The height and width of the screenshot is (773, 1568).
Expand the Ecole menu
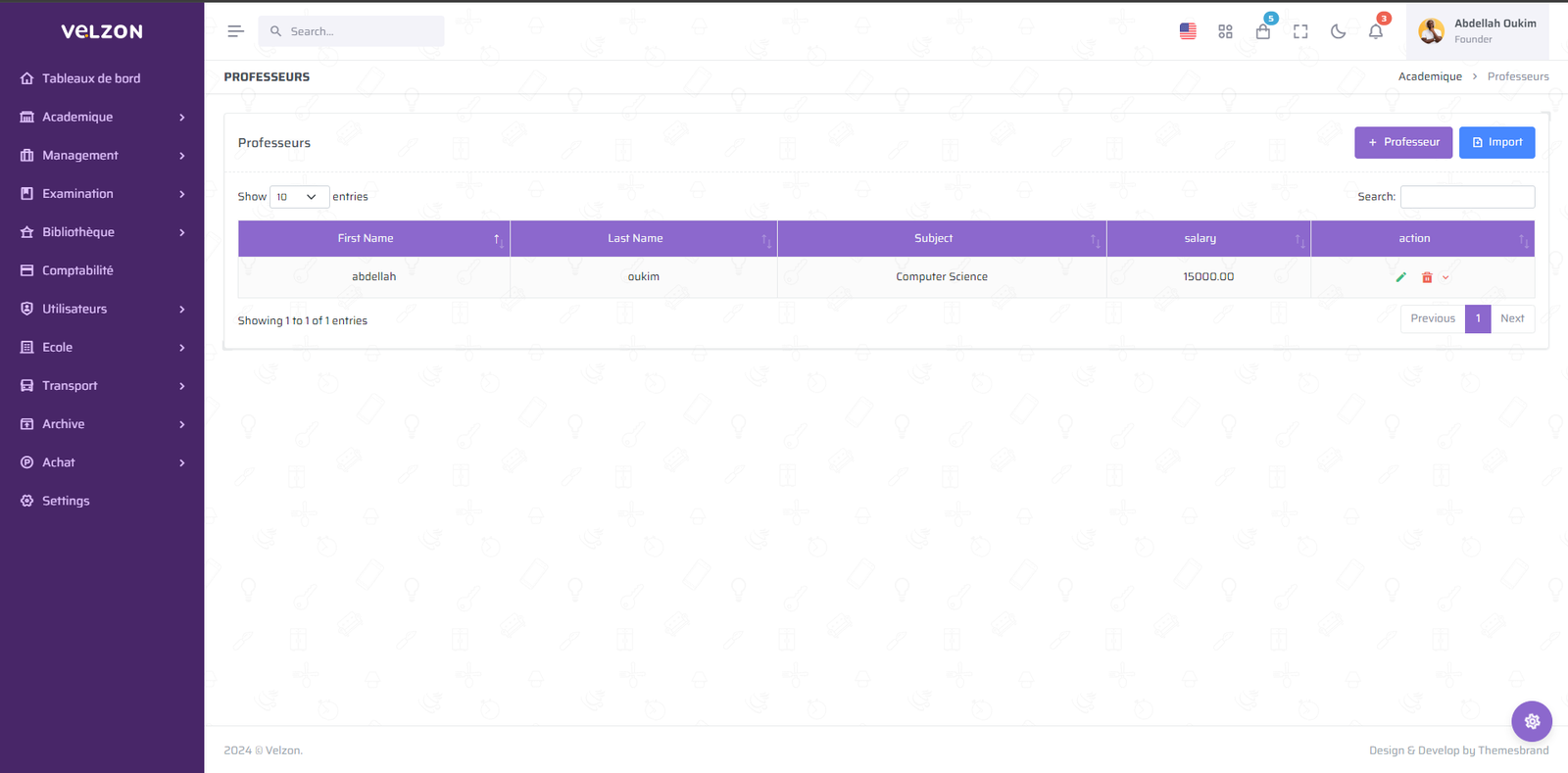102,347
